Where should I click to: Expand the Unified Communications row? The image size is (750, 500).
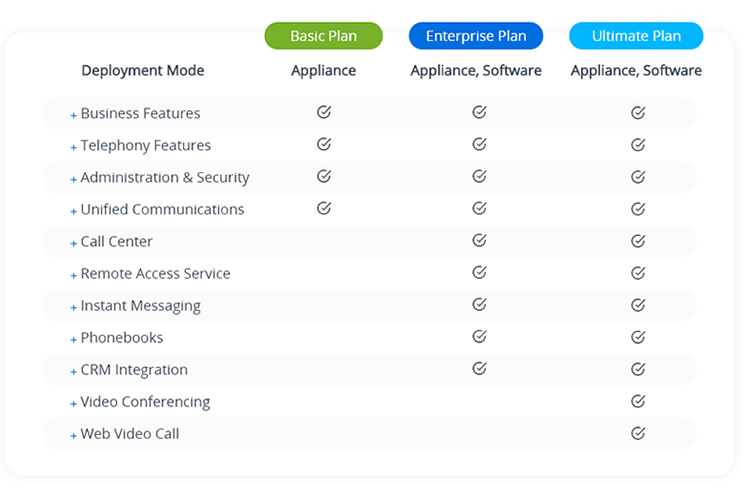[74, 211]
